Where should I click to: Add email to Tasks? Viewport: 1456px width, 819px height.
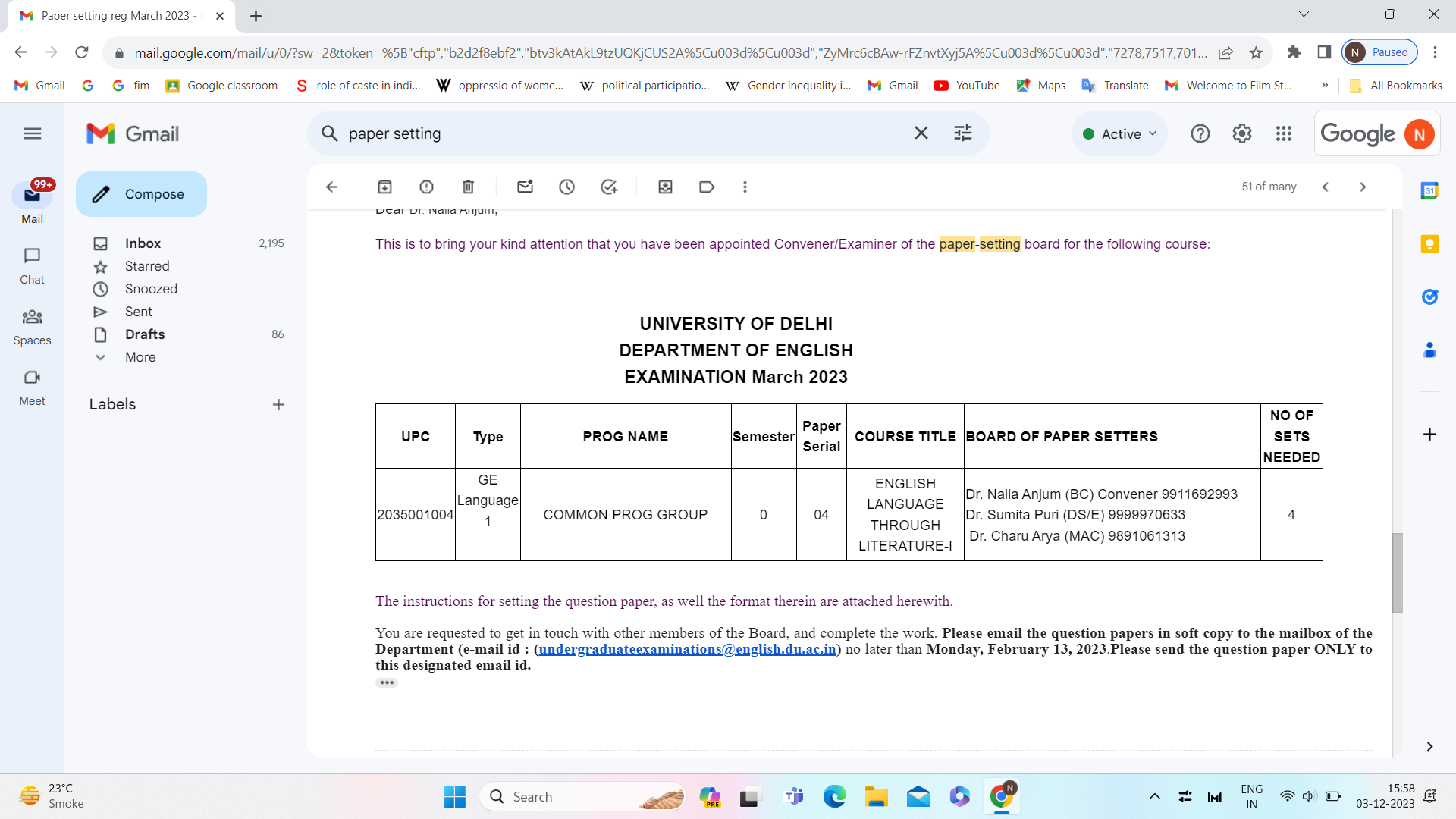[x=609, y=187]
